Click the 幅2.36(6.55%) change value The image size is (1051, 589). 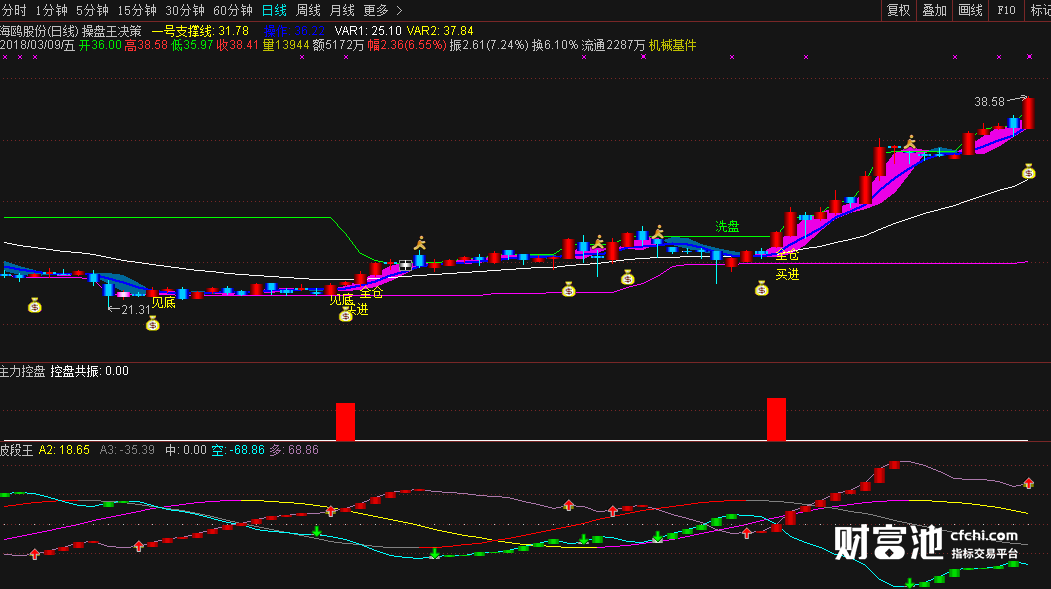(x=407, y=45)
